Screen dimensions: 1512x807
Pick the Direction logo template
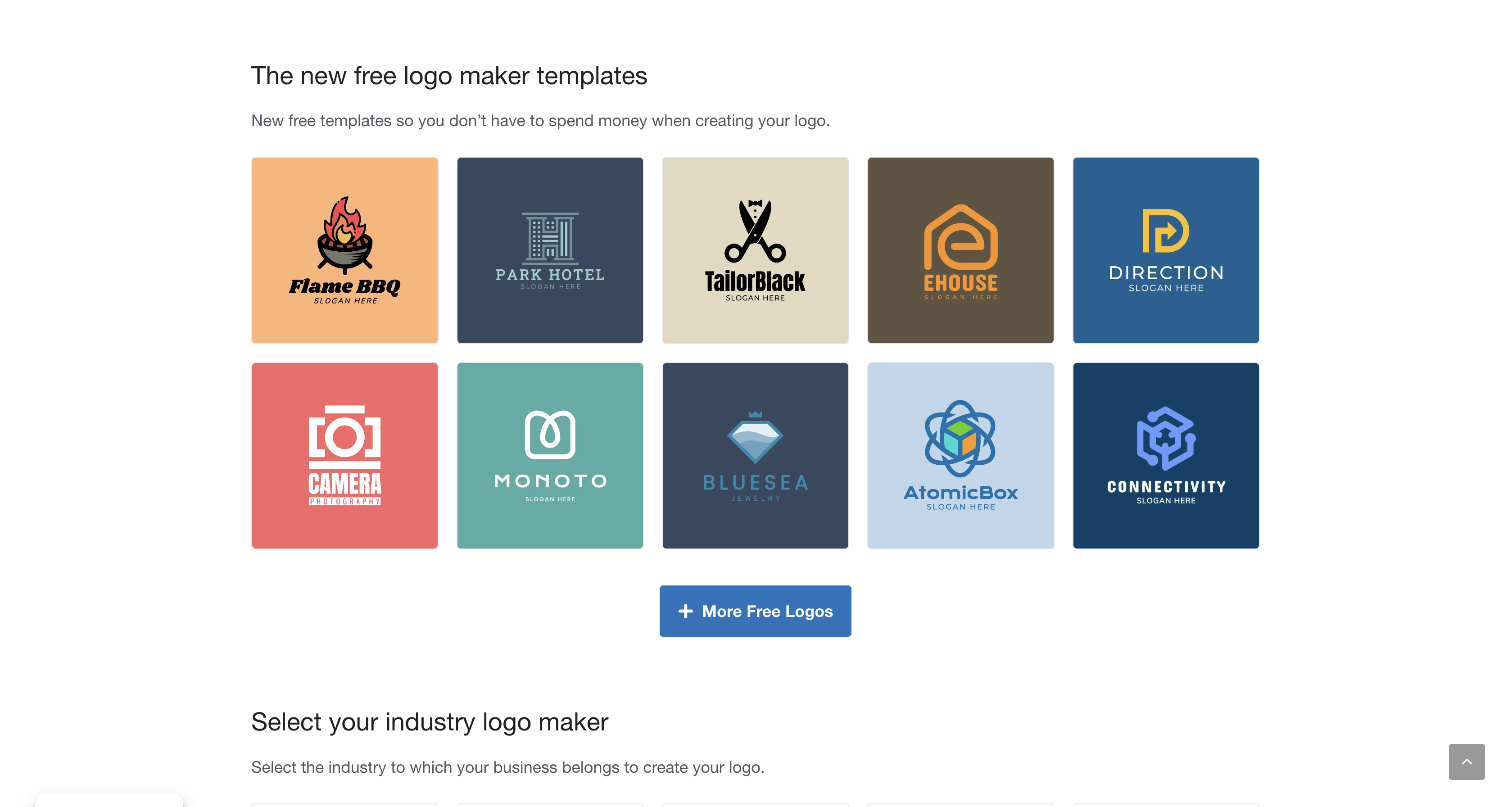click(1166, 250)
